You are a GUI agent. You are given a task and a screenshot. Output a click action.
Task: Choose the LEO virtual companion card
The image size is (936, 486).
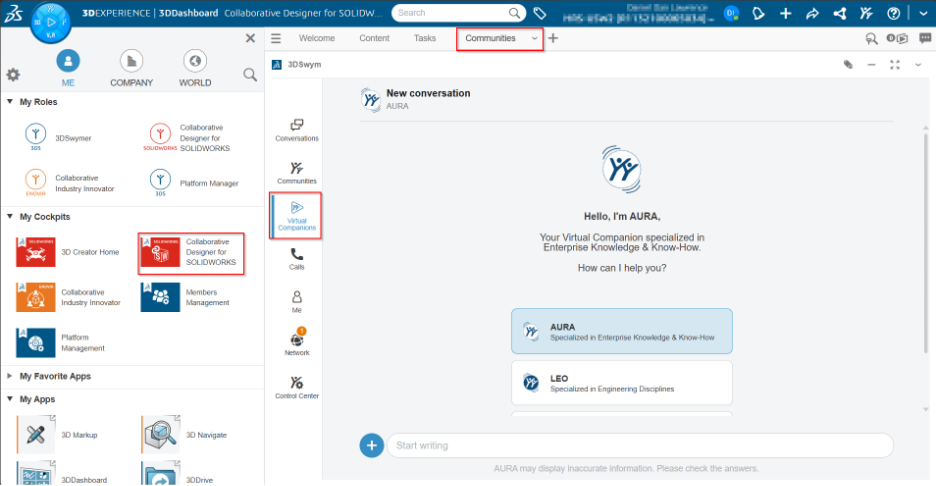621,383
